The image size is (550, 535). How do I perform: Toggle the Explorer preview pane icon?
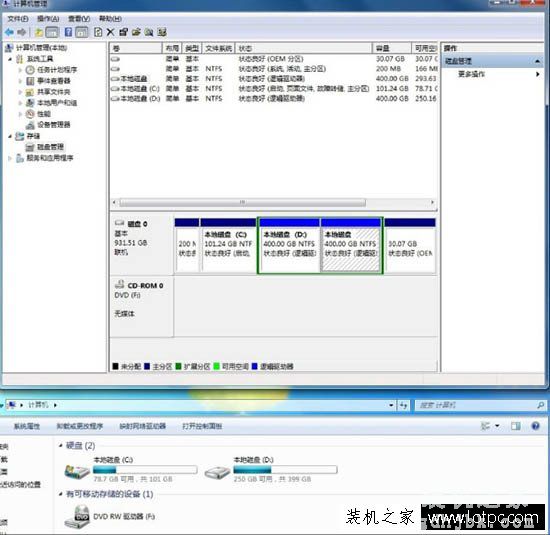pos(516,426)
